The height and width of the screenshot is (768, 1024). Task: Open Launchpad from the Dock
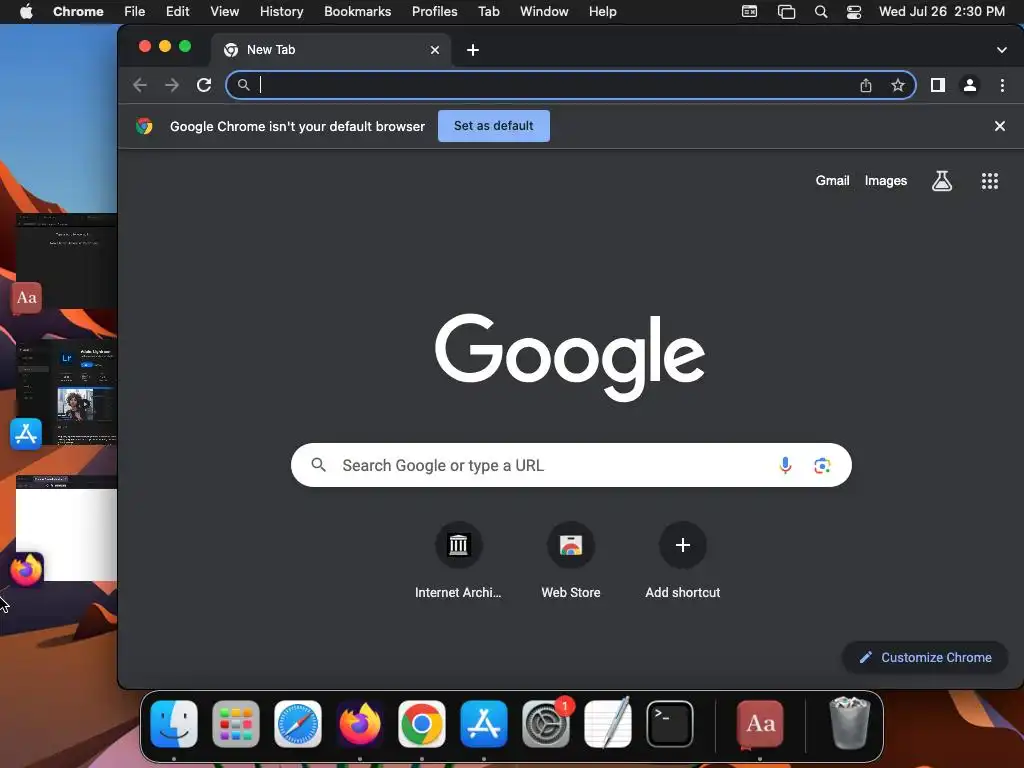click(236, 724)
